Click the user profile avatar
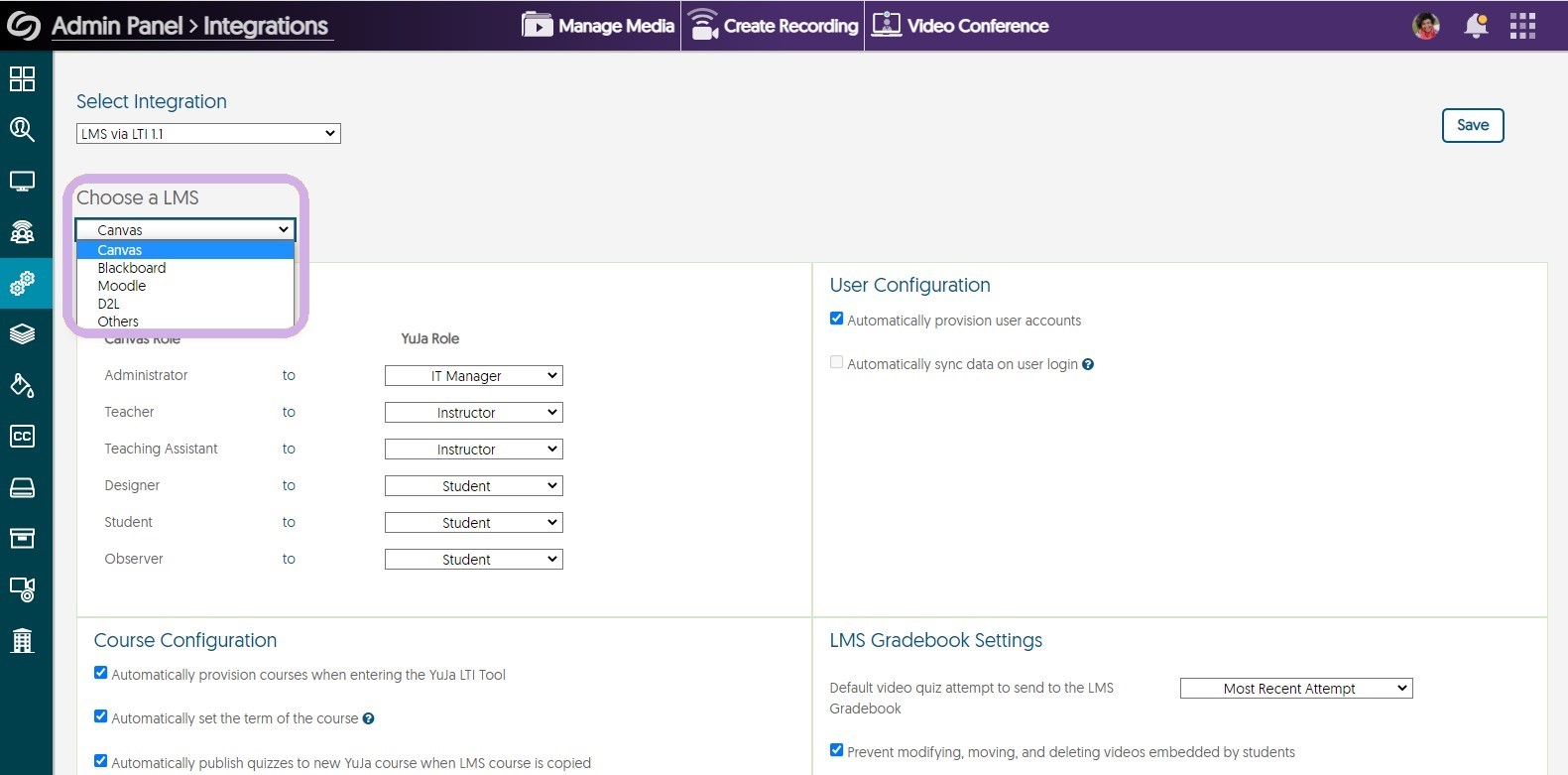 coord(1426,26)
